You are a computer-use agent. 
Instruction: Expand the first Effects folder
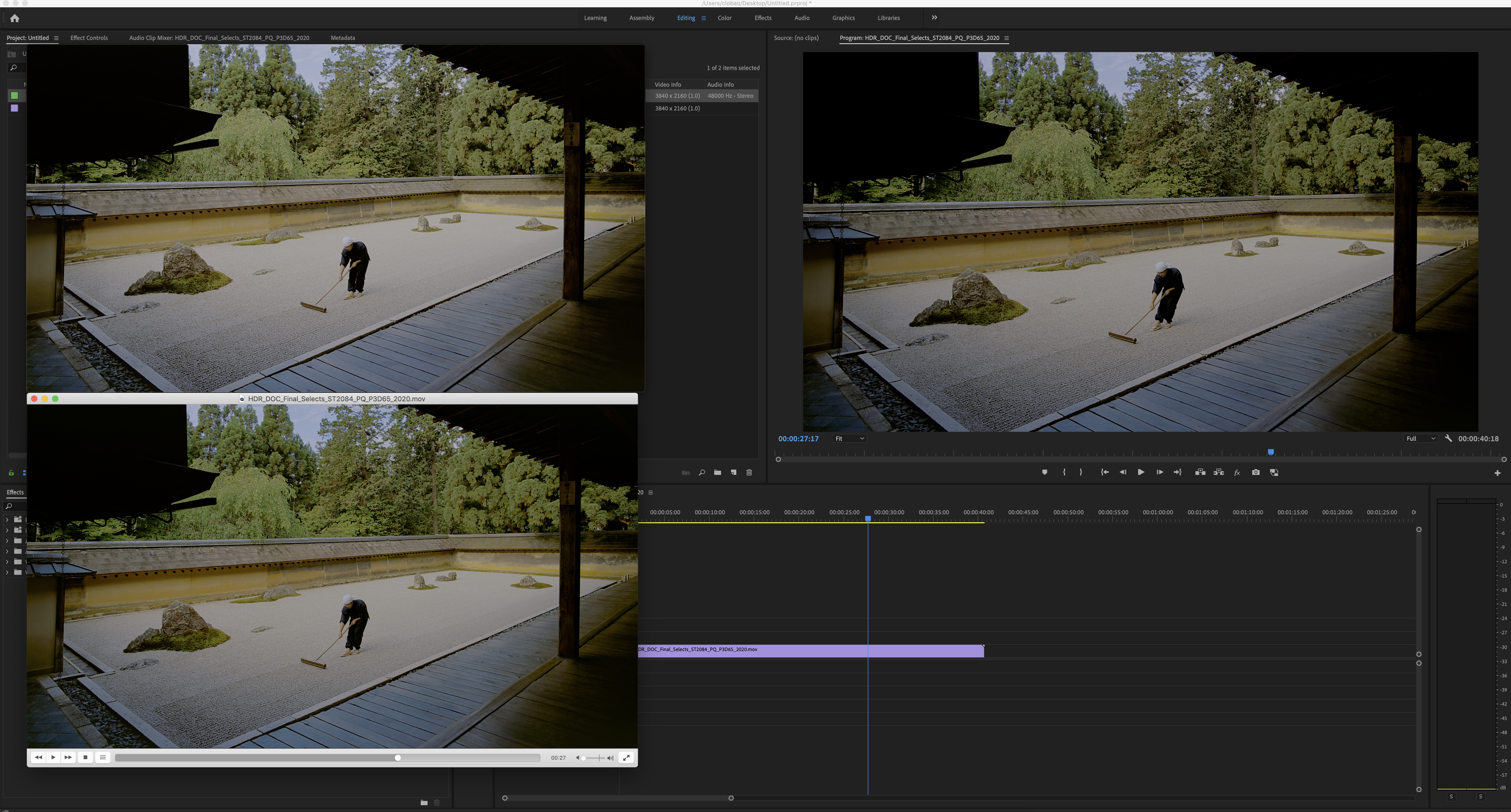(7, 520)
